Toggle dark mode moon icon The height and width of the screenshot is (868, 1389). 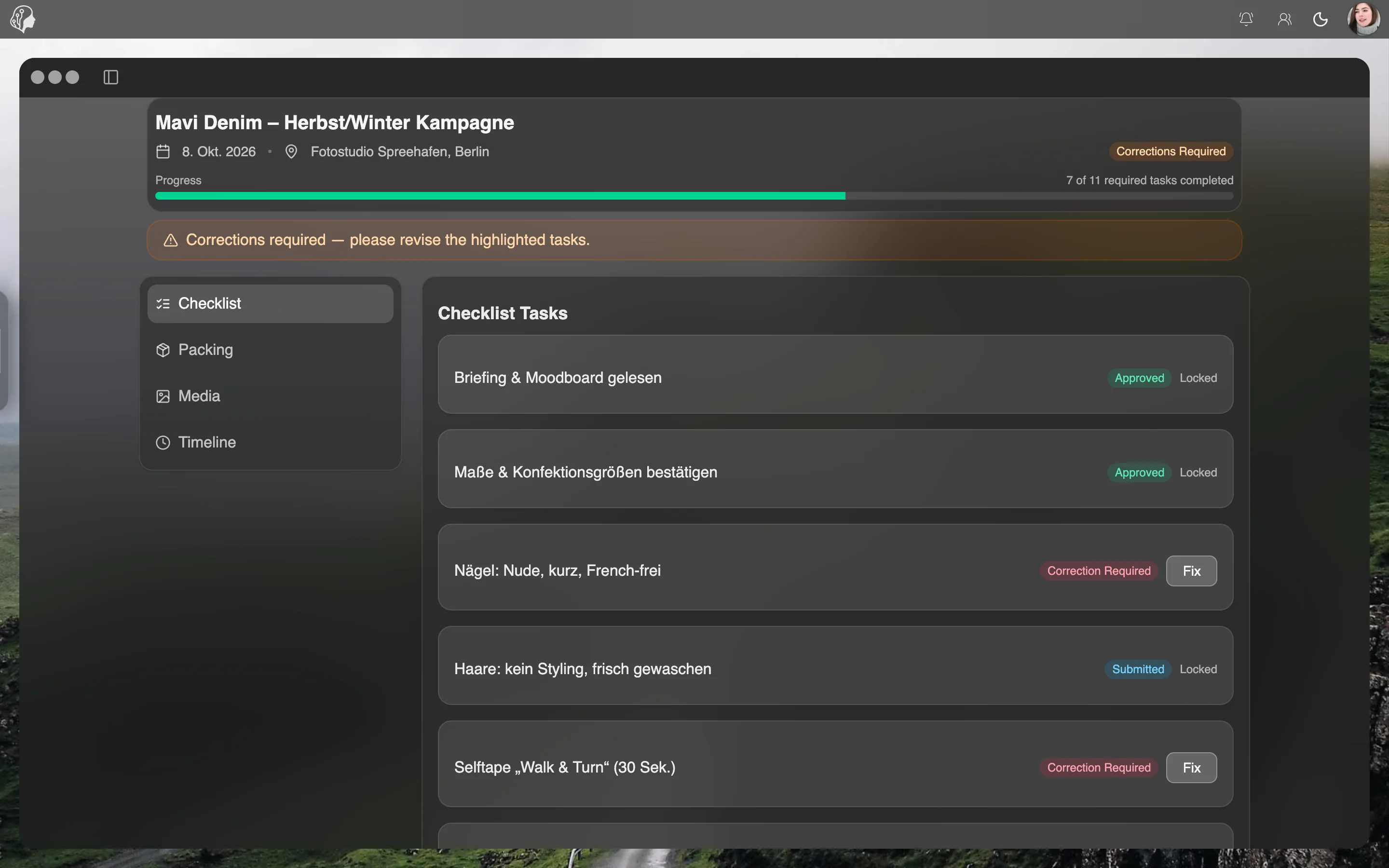pos(1321,19)
